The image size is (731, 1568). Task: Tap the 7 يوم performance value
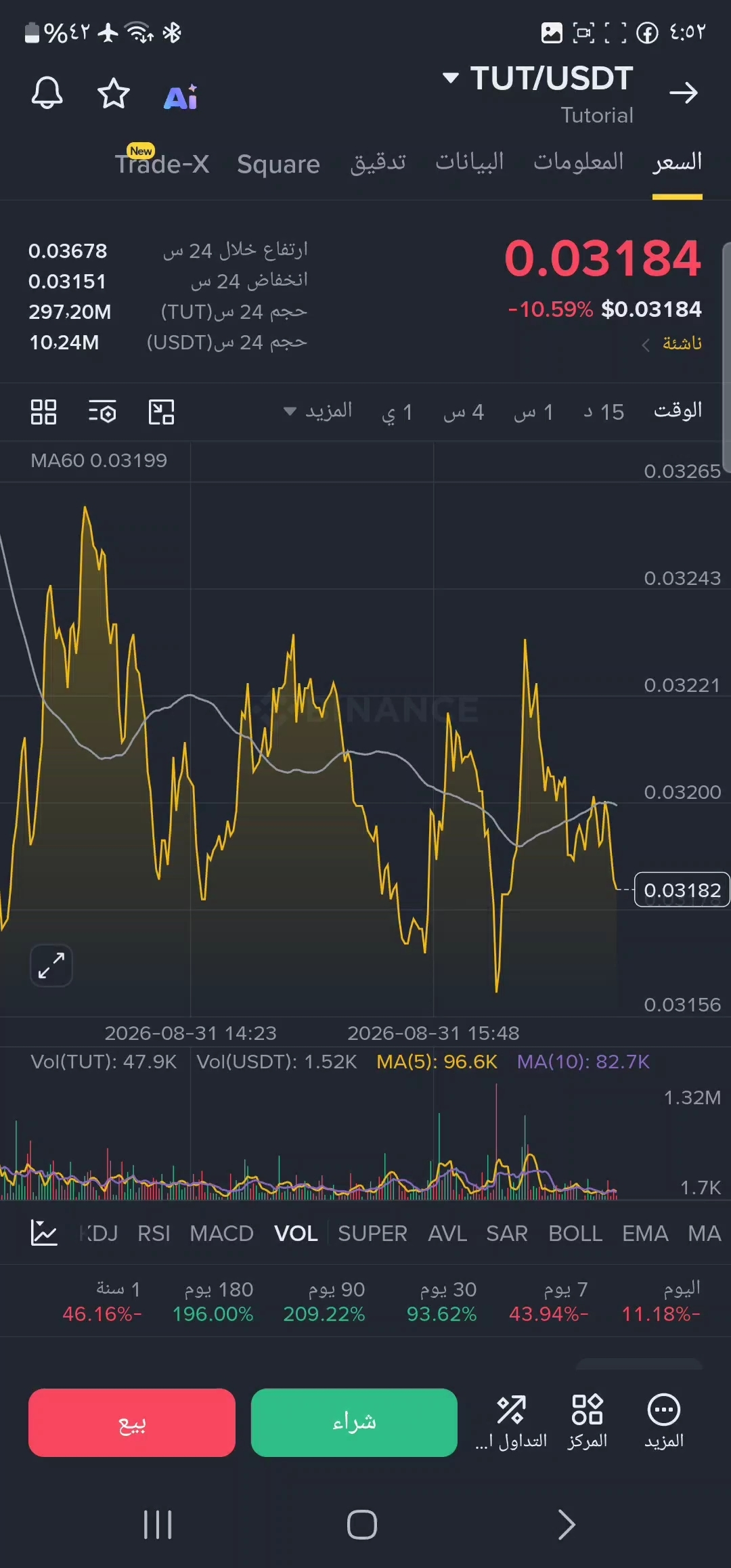tap(549, 1314)
